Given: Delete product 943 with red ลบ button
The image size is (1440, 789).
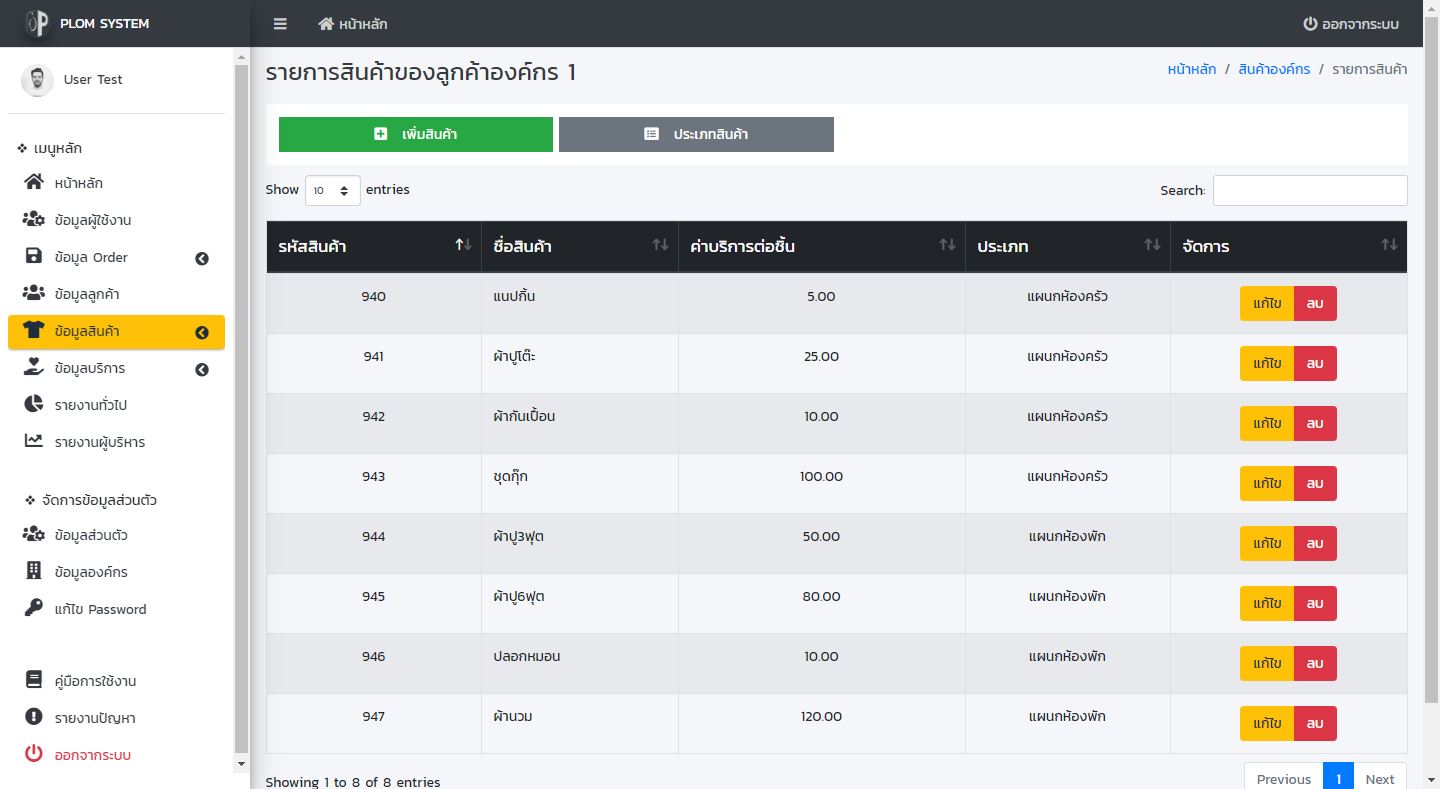Looking at the screenshot, I should point(1315,483).
